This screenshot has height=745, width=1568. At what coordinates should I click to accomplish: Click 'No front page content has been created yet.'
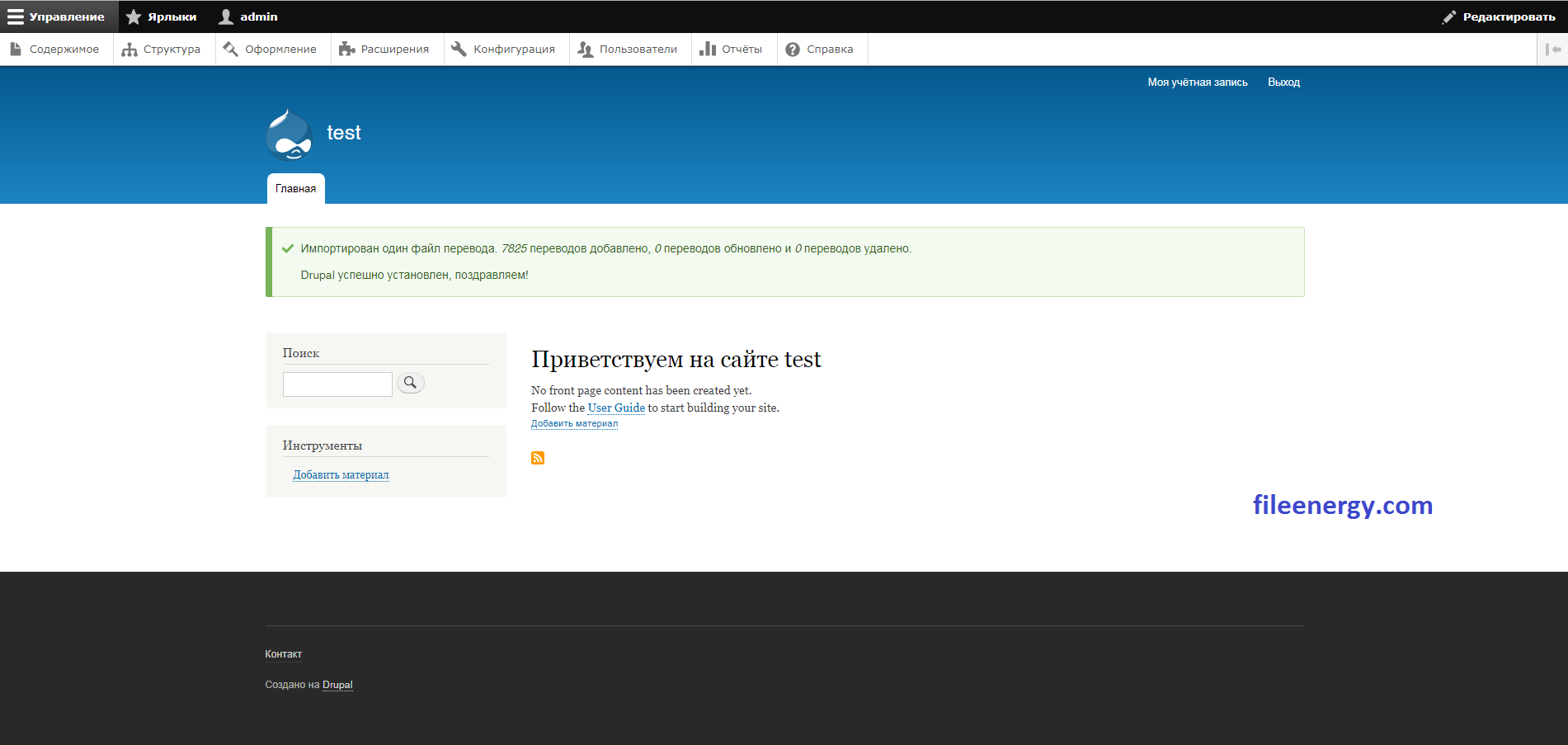click(642, 390)
